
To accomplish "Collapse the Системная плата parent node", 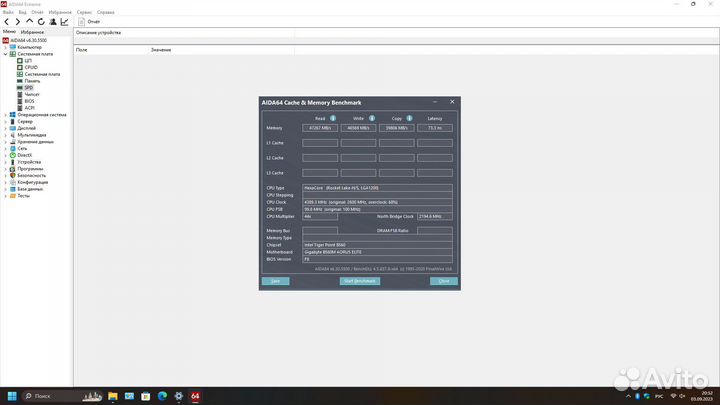I will [x=6, y=54].
